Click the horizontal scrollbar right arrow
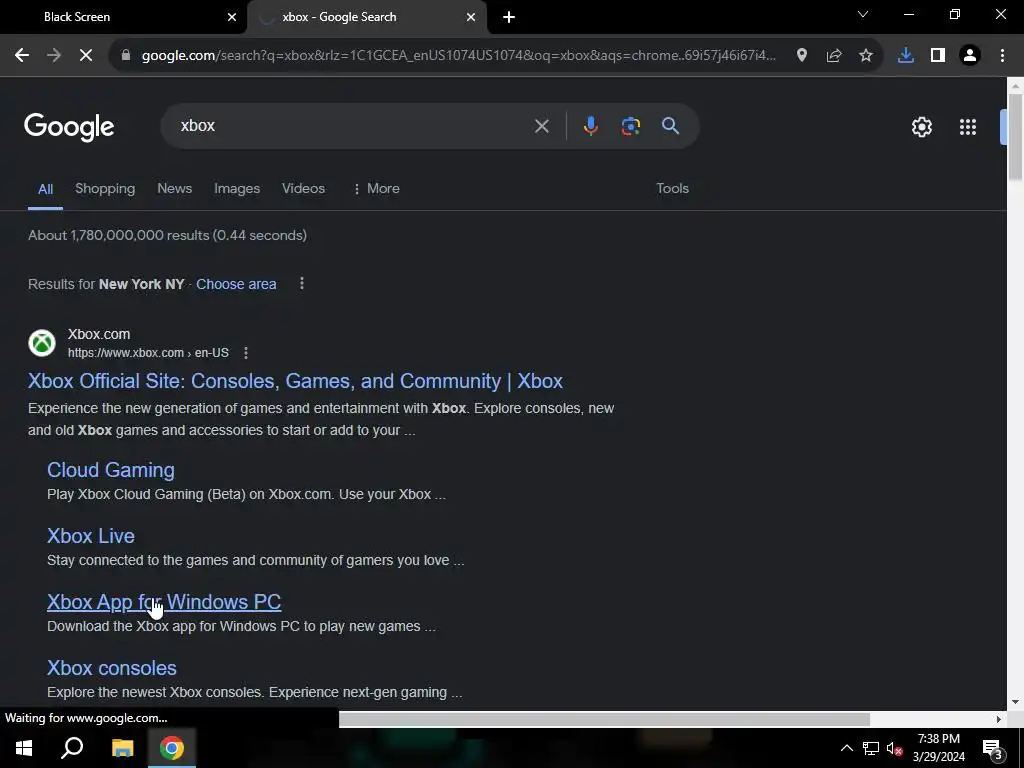 click(998, 719)
